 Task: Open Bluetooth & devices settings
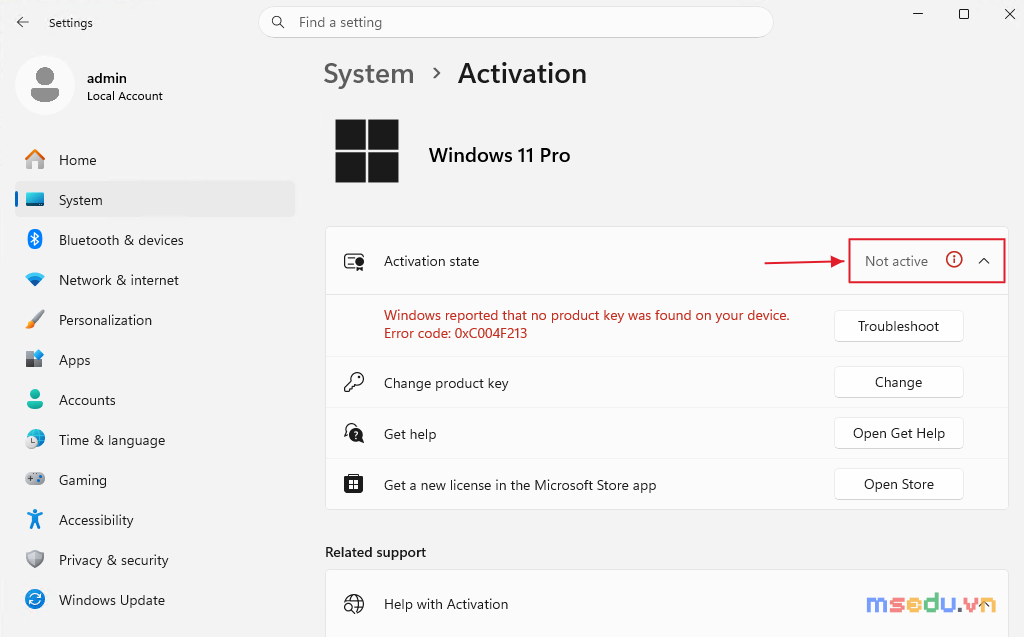tap(155, 240)
